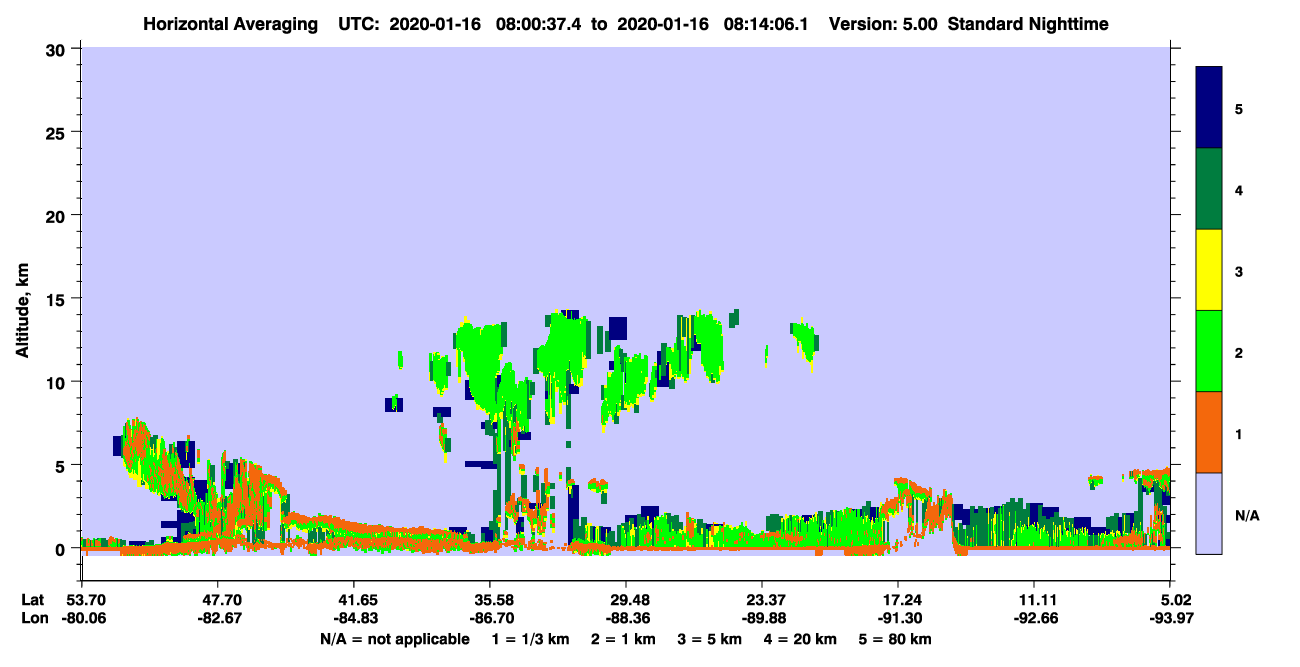Click the lavender N/A colorbar segment

[1209, 513]
